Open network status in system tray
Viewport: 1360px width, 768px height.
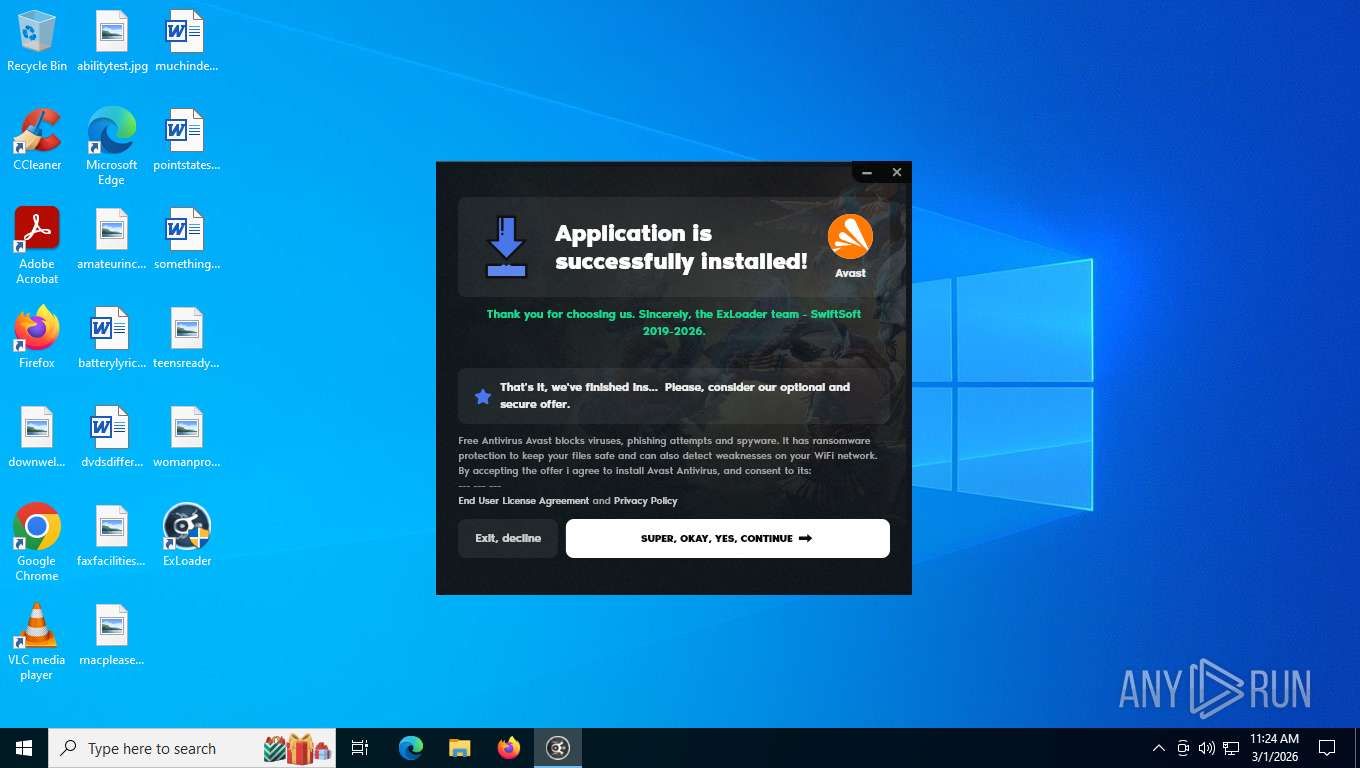pos(1231,748)
